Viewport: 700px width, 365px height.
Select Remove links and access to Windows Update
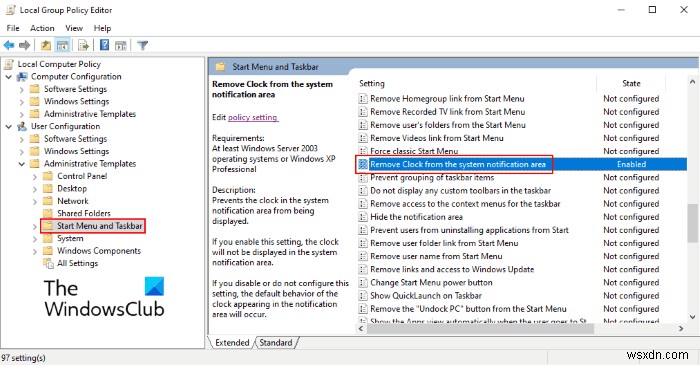[x=452, y=270]
